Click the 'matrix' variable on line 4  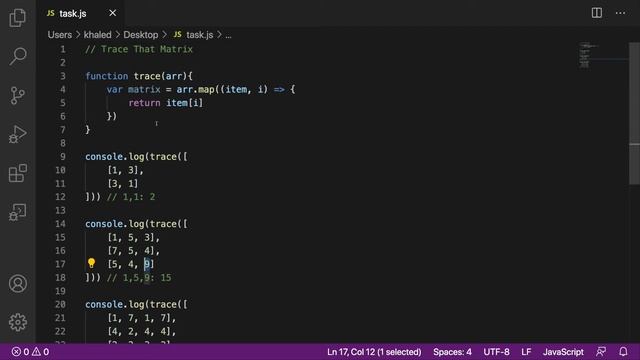[144, 89]
